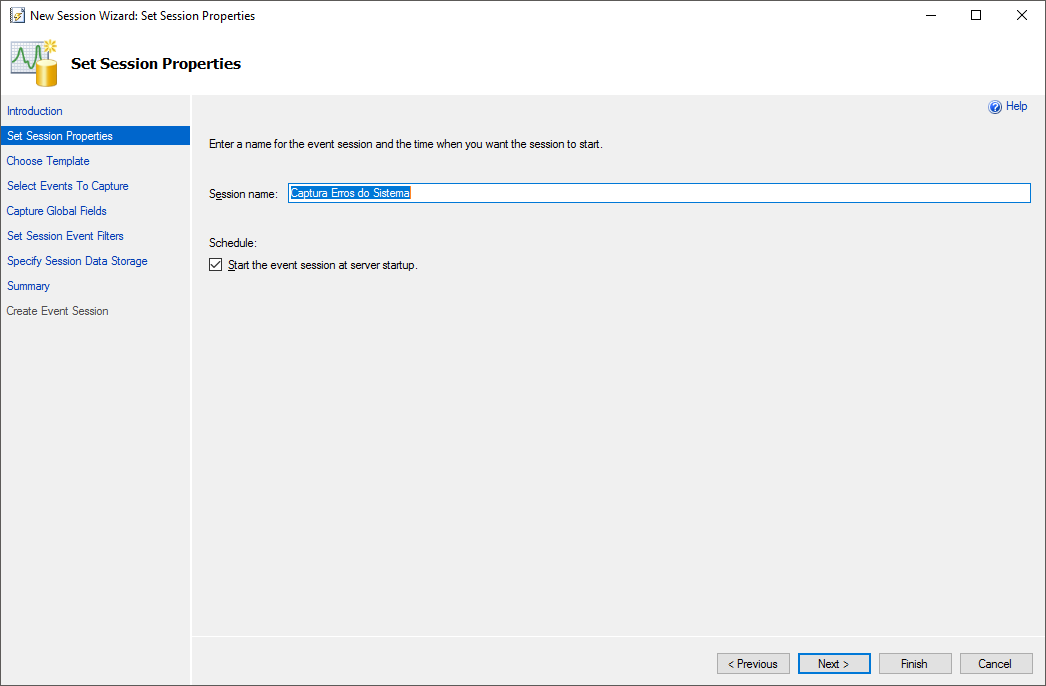1046x686 pixels.
Task: Click the Session name text field
Action: coord(658,193)
